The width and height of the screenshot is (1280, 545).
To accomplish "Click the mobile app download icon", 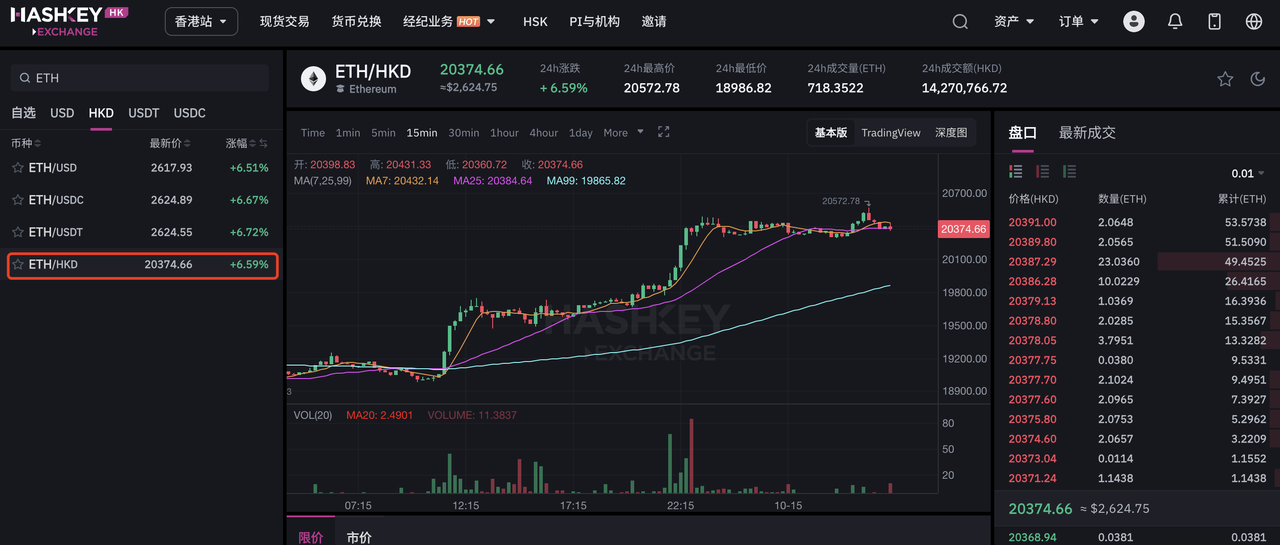I will tap(1215, 21).
